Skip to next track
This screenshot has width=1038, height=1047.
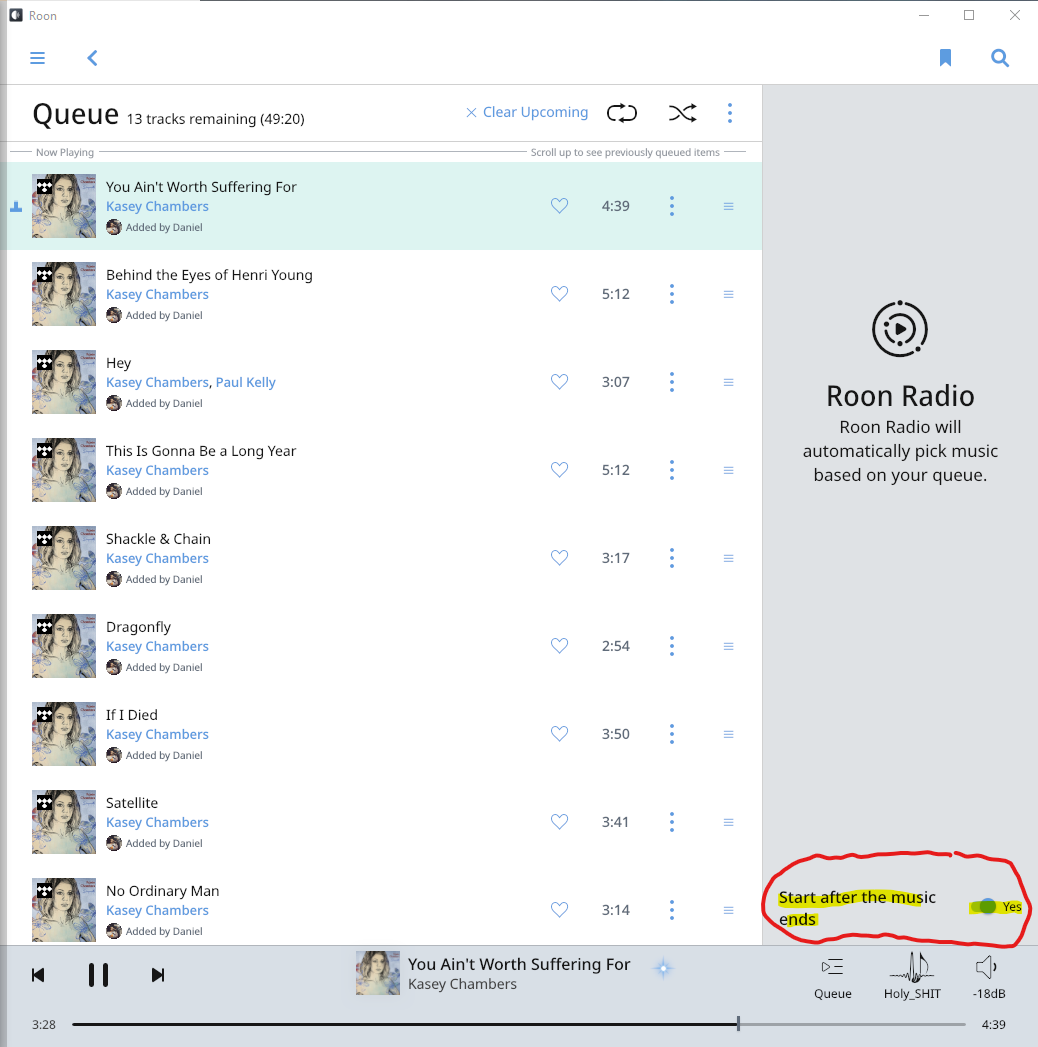[x=158, y=975]
